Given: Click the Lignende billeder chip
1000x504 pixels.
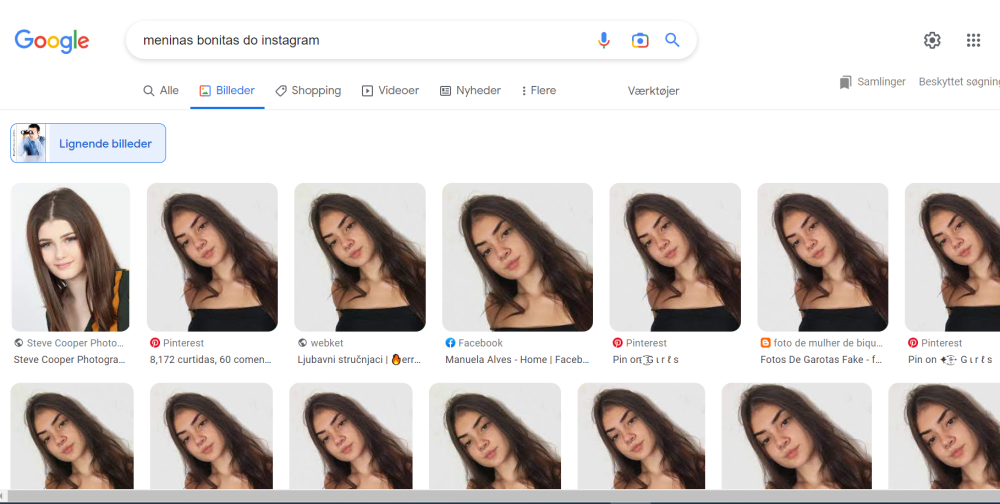Looking at the screenshot, I should click(x=88, y=143).
